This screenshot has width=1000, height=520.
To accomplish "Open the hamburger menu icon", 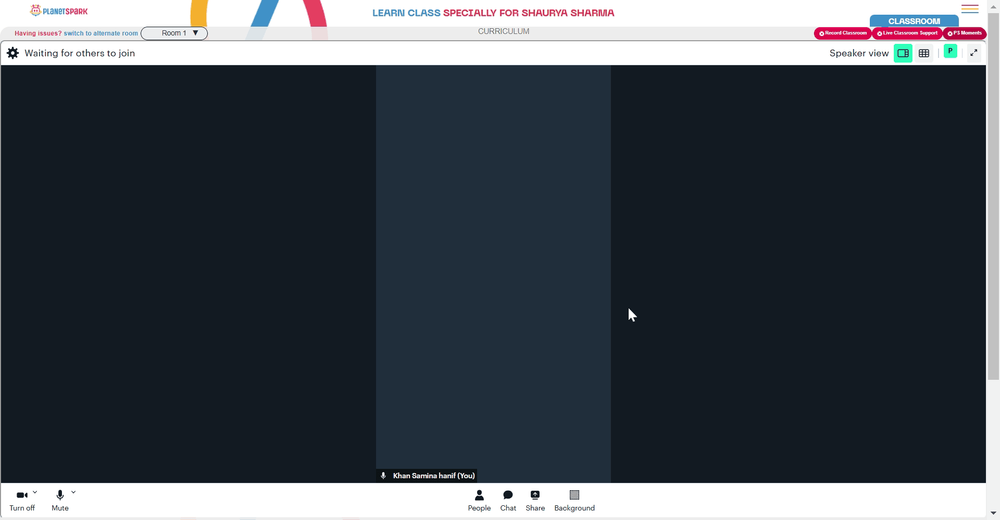I will (x=970, y=9).
